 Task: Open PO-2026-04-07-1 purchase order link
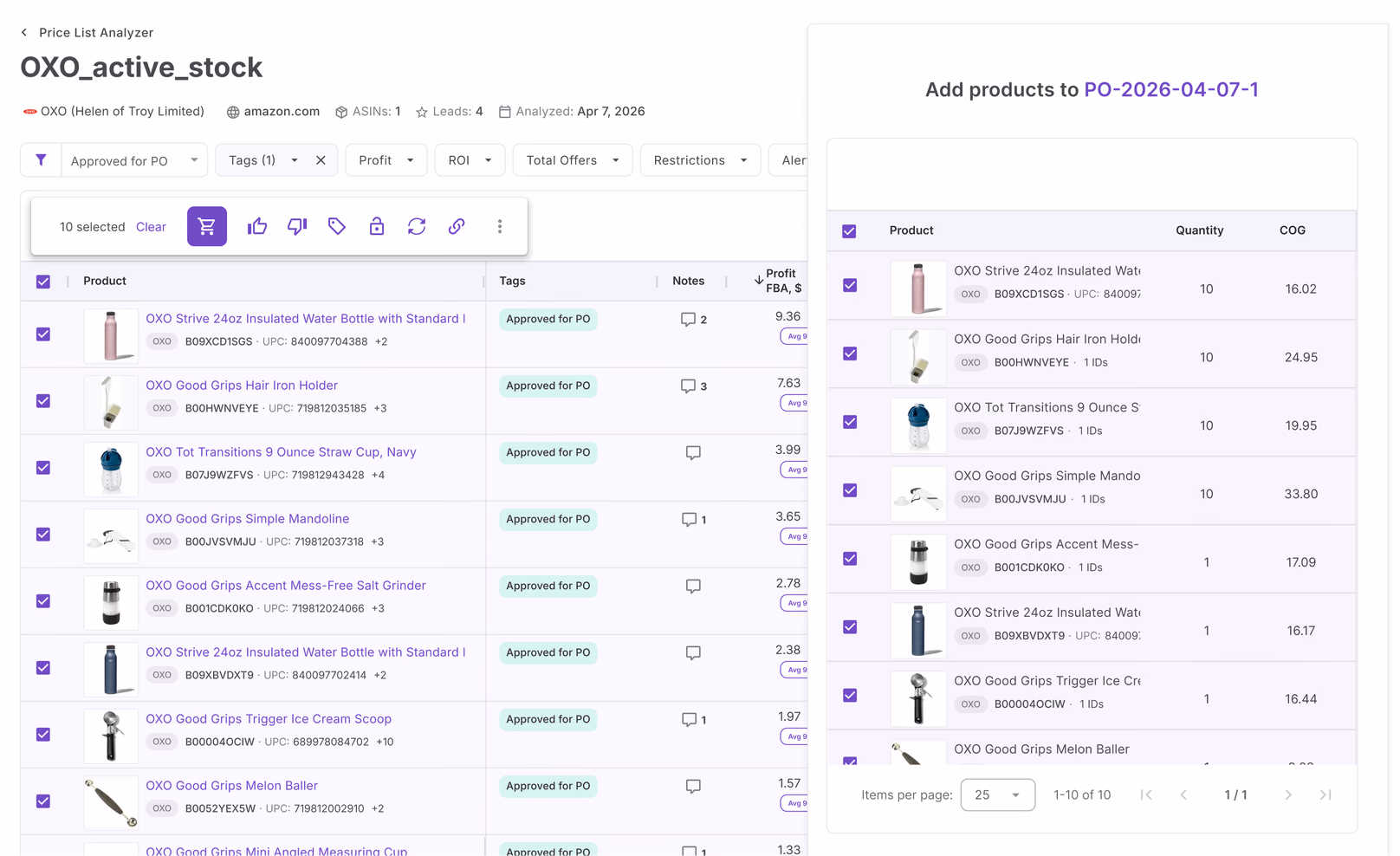(x=1171, y=89)
